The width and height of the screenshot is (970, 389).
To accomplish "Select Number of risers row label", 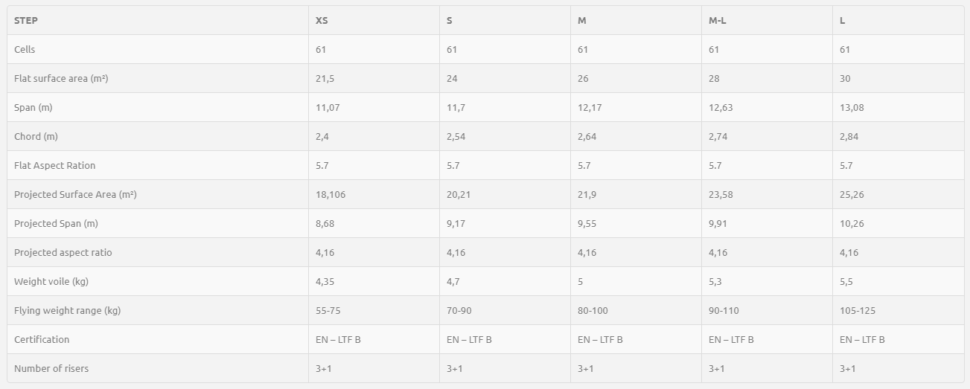I will click(51, 369).
